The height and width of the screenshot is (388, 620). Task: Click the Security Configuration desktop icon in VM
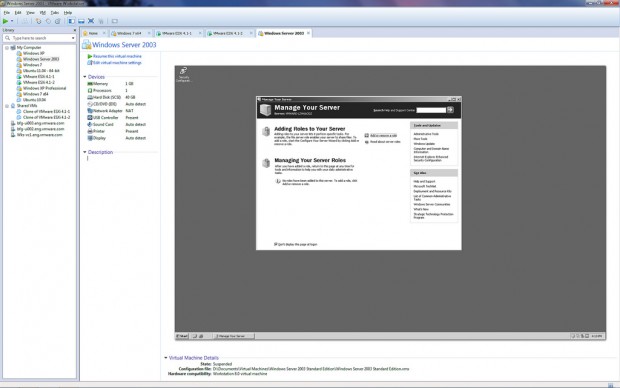(x=183, y=74)
